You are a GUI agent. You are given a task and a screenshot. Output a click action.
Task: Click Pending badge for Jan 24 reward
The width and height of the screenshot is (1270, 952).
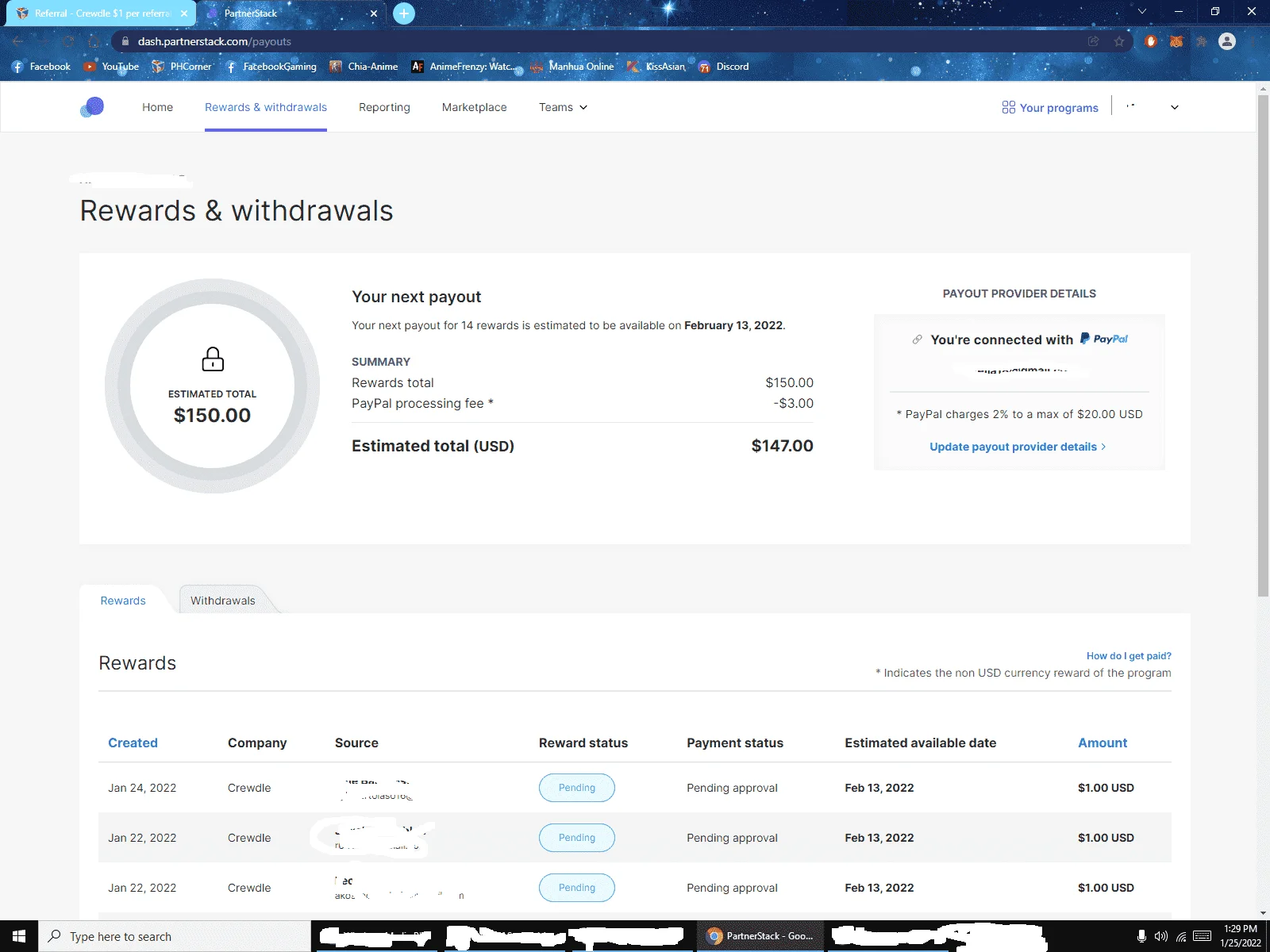tap(577, 788)
